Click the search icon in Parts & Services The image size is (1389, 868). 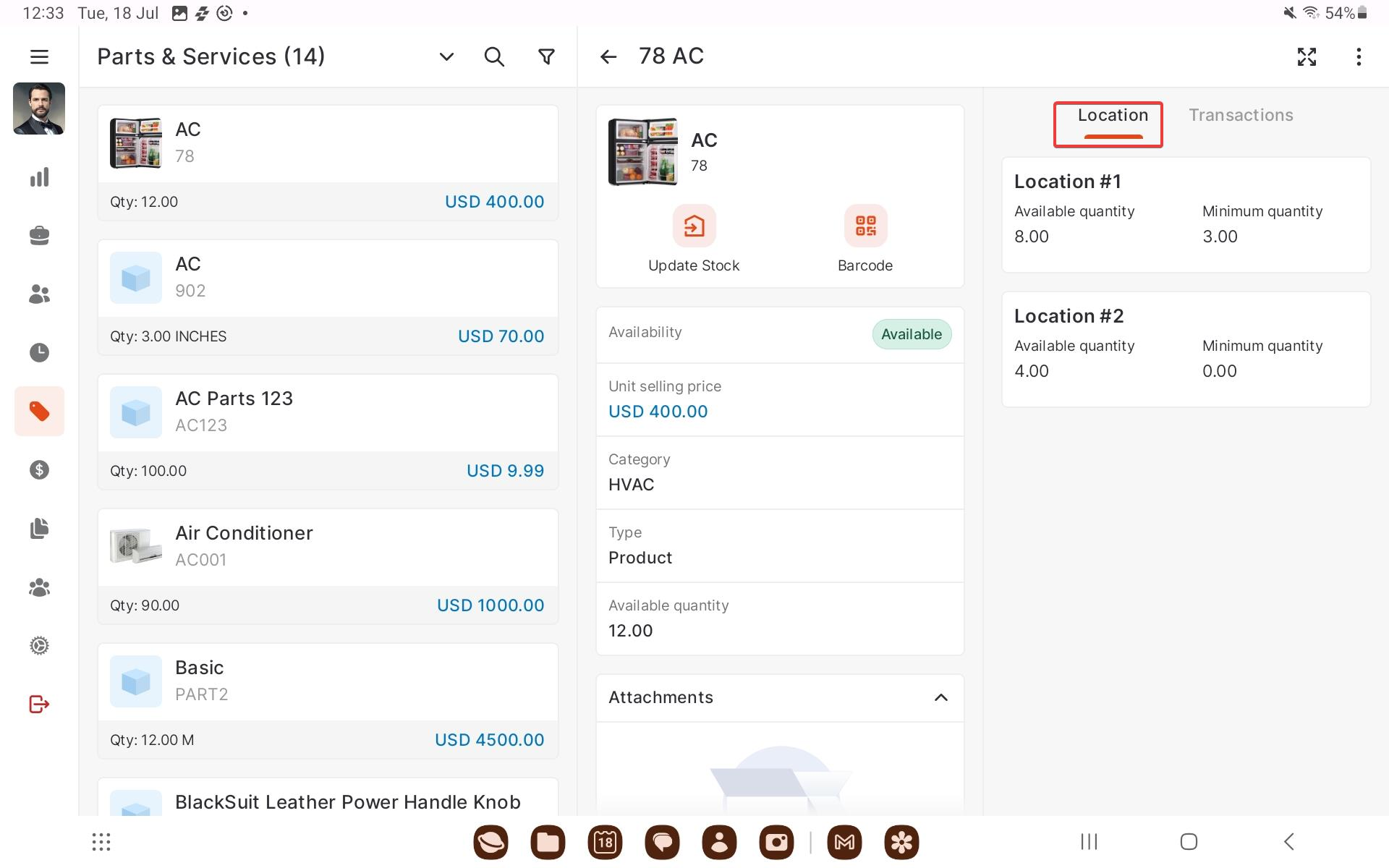[x=494, y=56]
